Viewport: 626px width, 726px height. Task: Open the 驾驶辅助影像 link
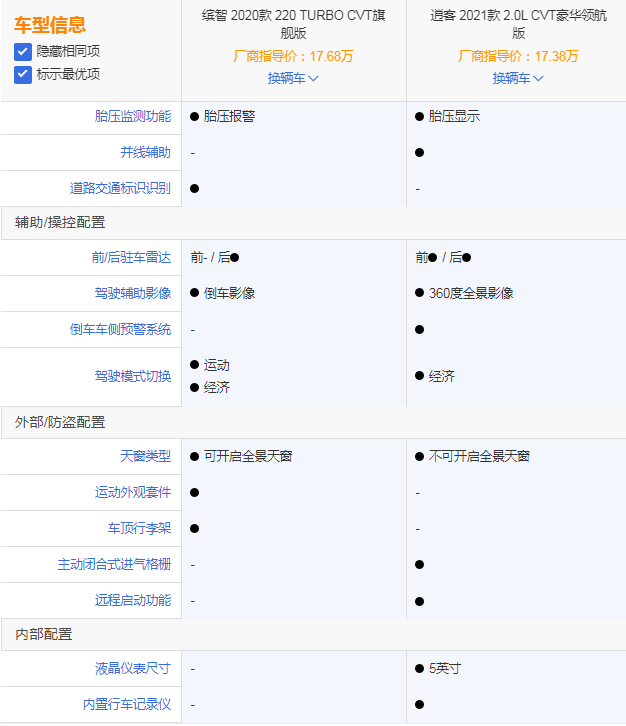pos(133,293)
